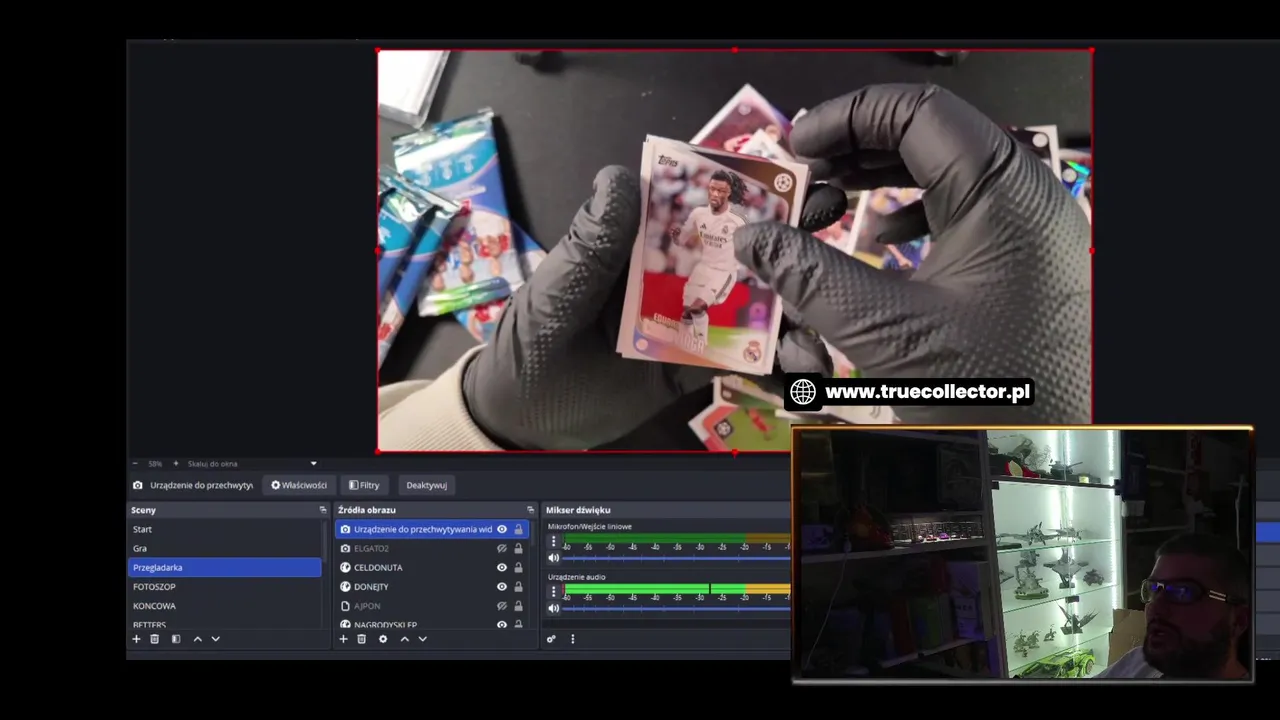Open Filtry for the selected source

click(364, 485)
